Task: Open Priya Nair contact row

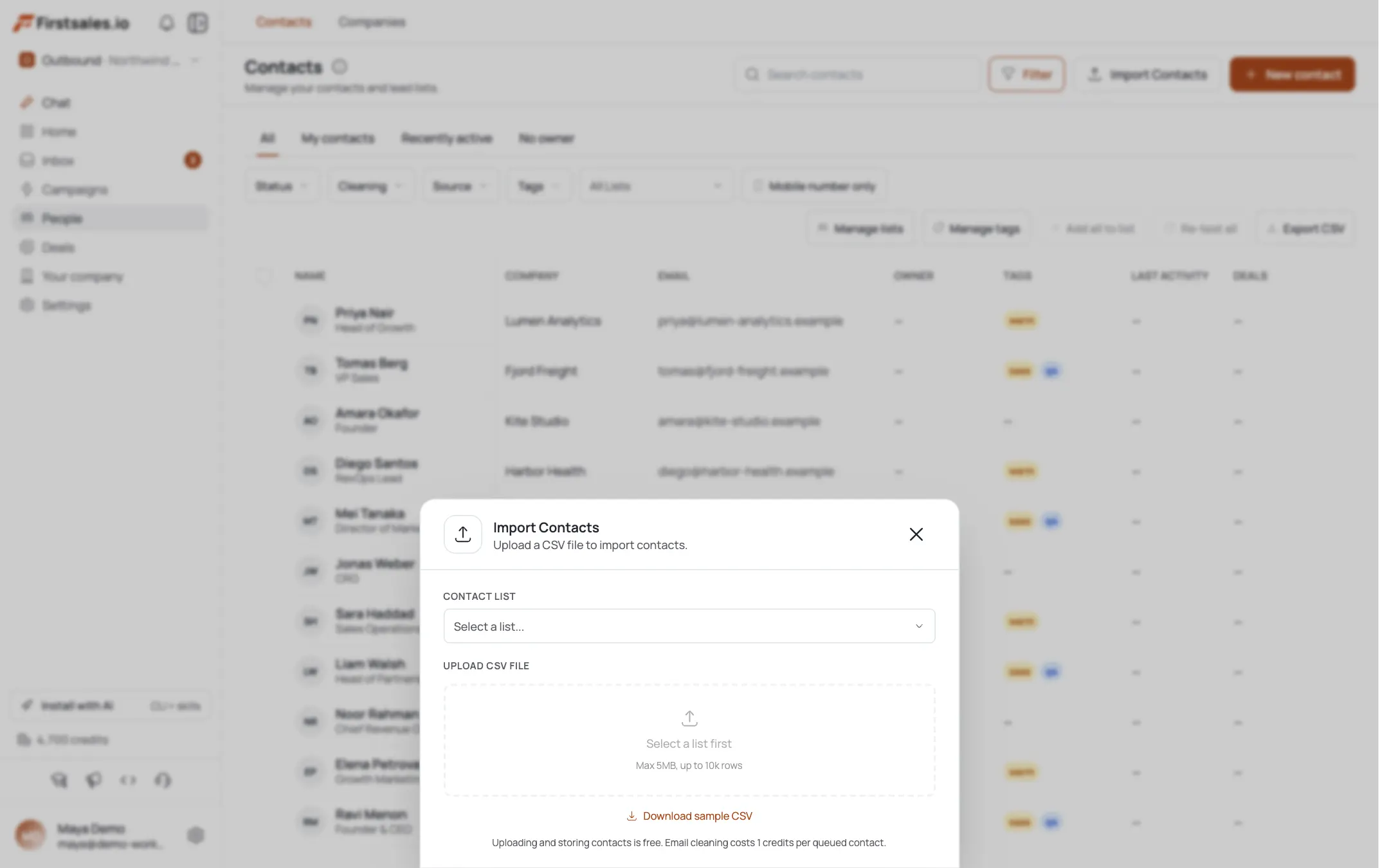Action: (x=799, y=320)
